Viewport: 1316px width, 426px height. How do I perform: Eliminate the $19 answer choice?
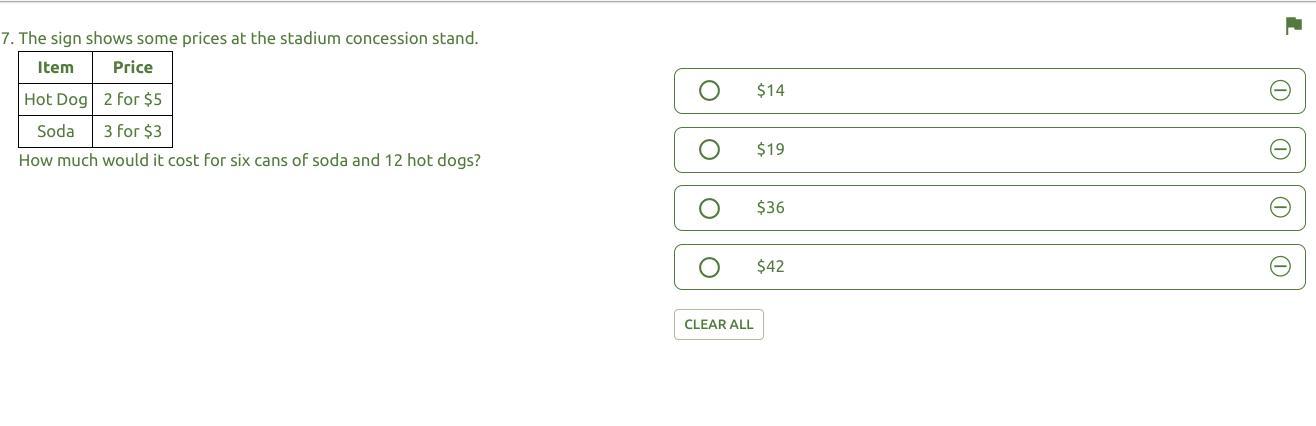[1279, 149]
